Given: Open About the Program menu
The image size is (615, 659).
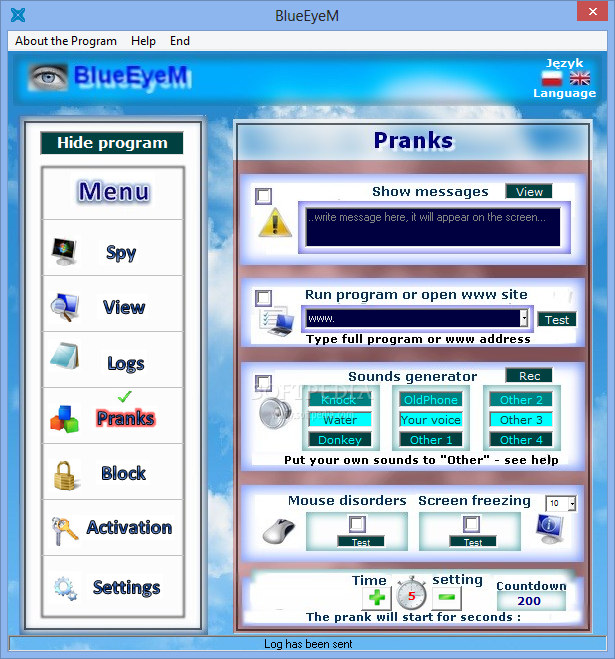Looking at the screenshot, I should tap(66, 41).
